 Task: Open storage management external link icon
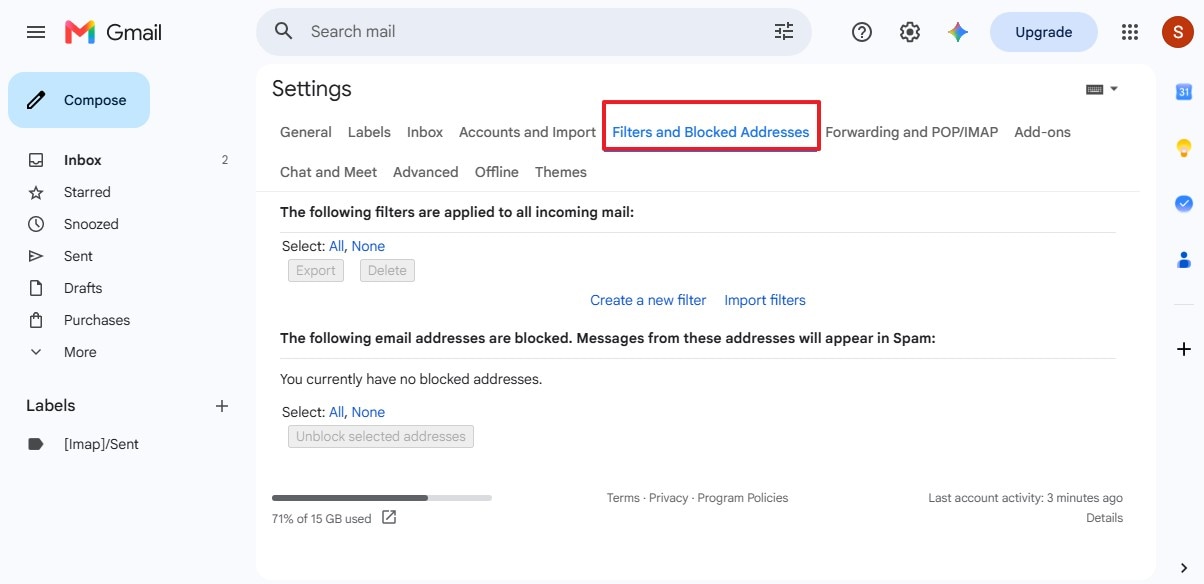pos(389,517)
